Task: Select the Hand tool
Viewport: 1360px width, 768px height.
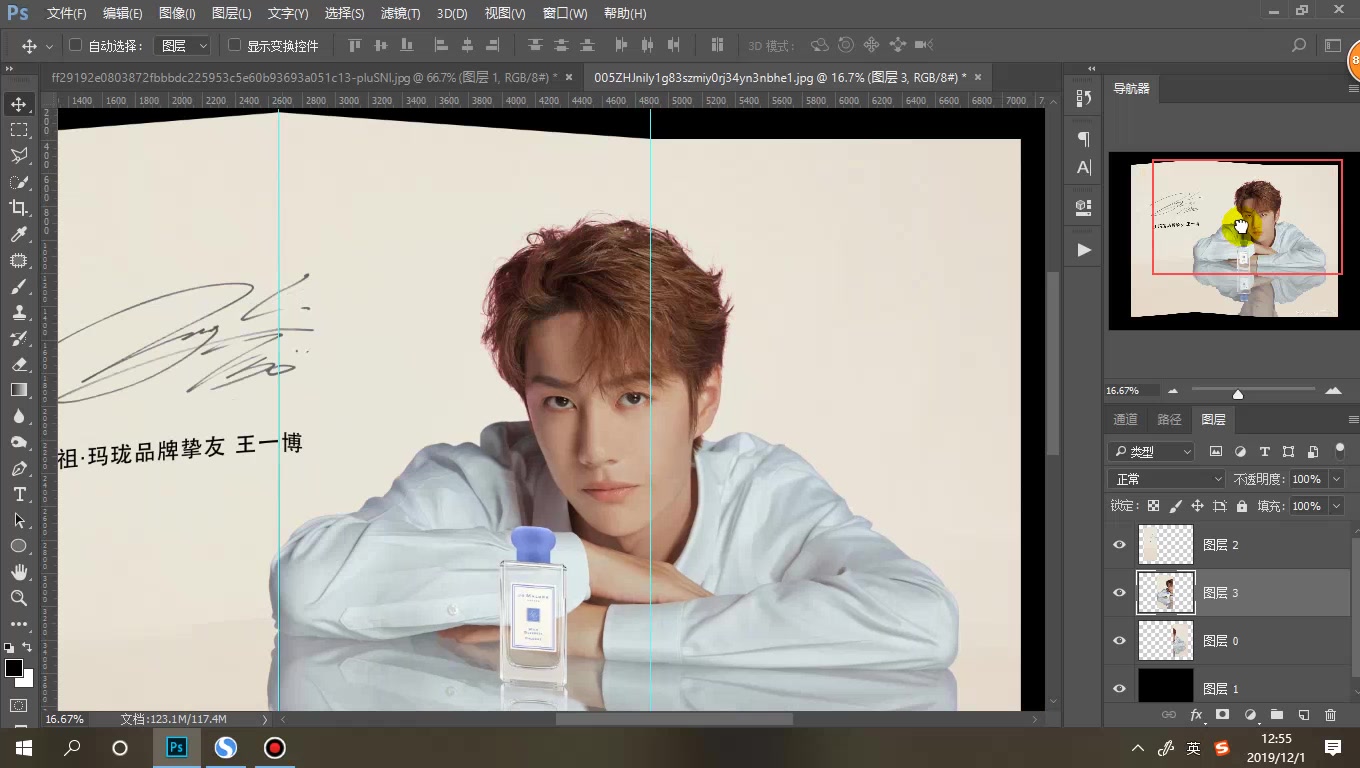Action: (18, 572)
